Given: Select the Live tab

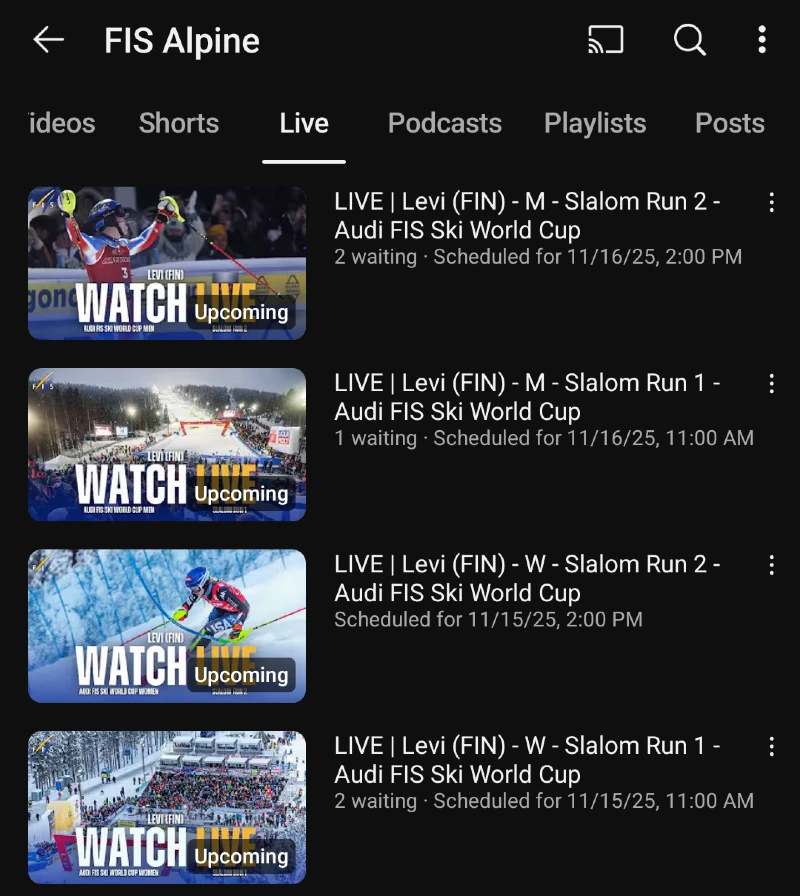Looking at the screenshot, I should [x=304, y=124].
